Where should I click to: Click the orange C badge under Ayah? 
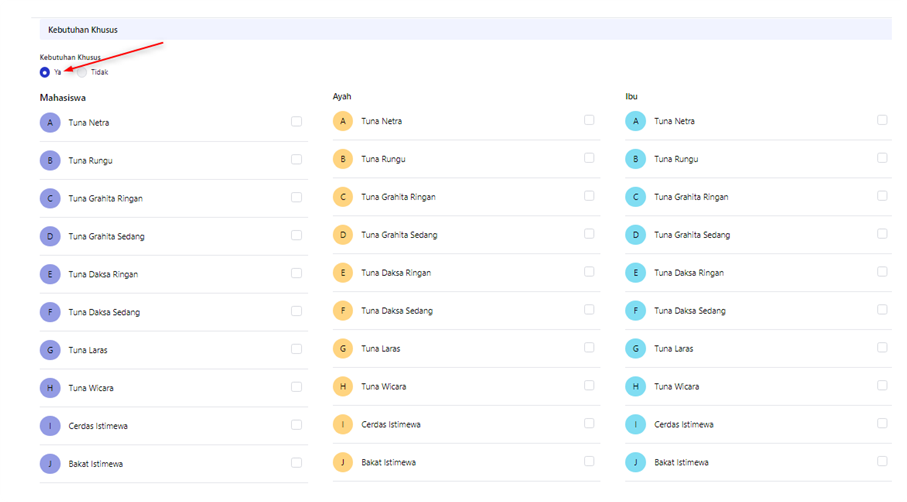click(x=342, y=197)
